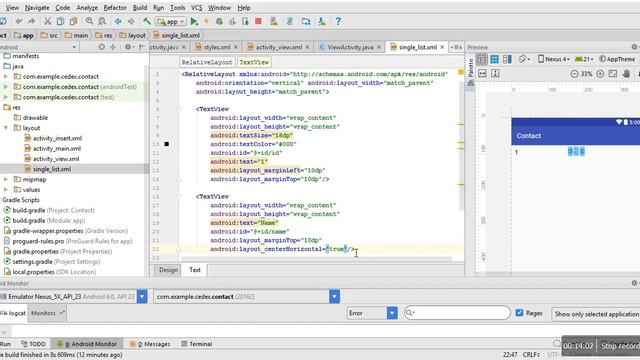640x360 pixels.
Task: Click the logcat search input field
Action: (457, 313)
